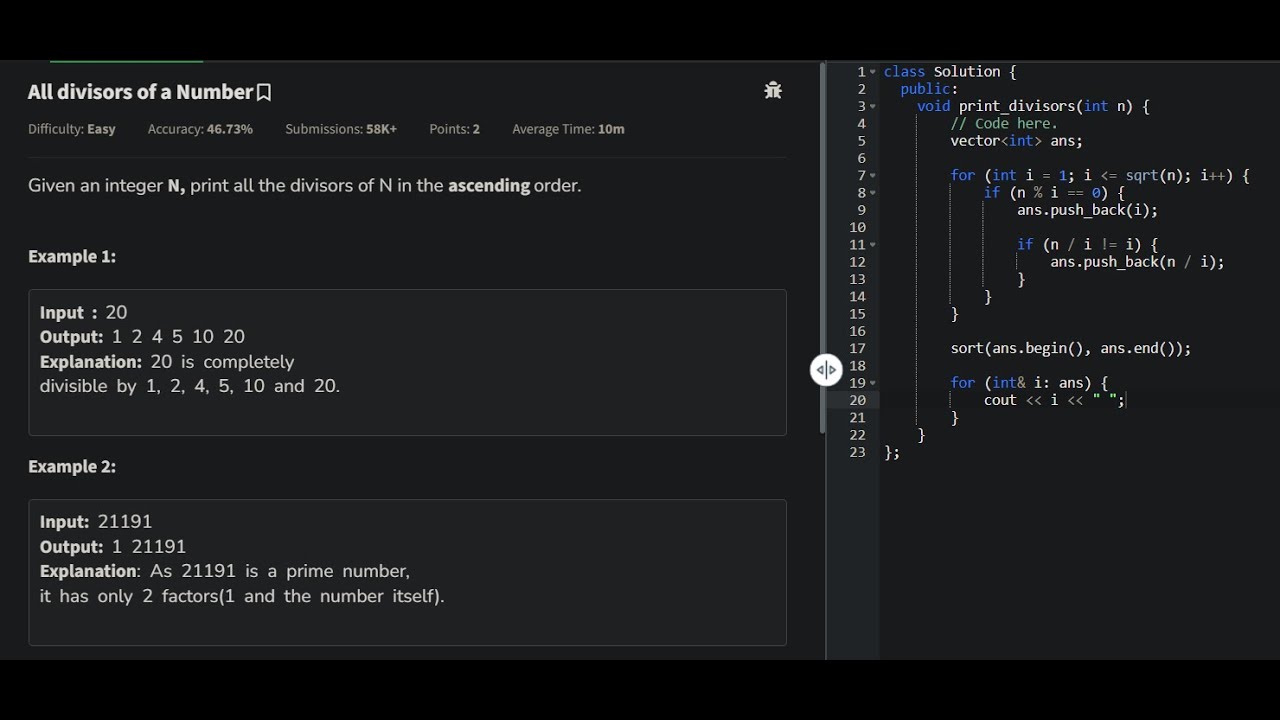Viewport: 1280px width, 720px height.
Task: Collapse the class Solution block at line 1
Action: pyautogui.click(x=873, y=72)
